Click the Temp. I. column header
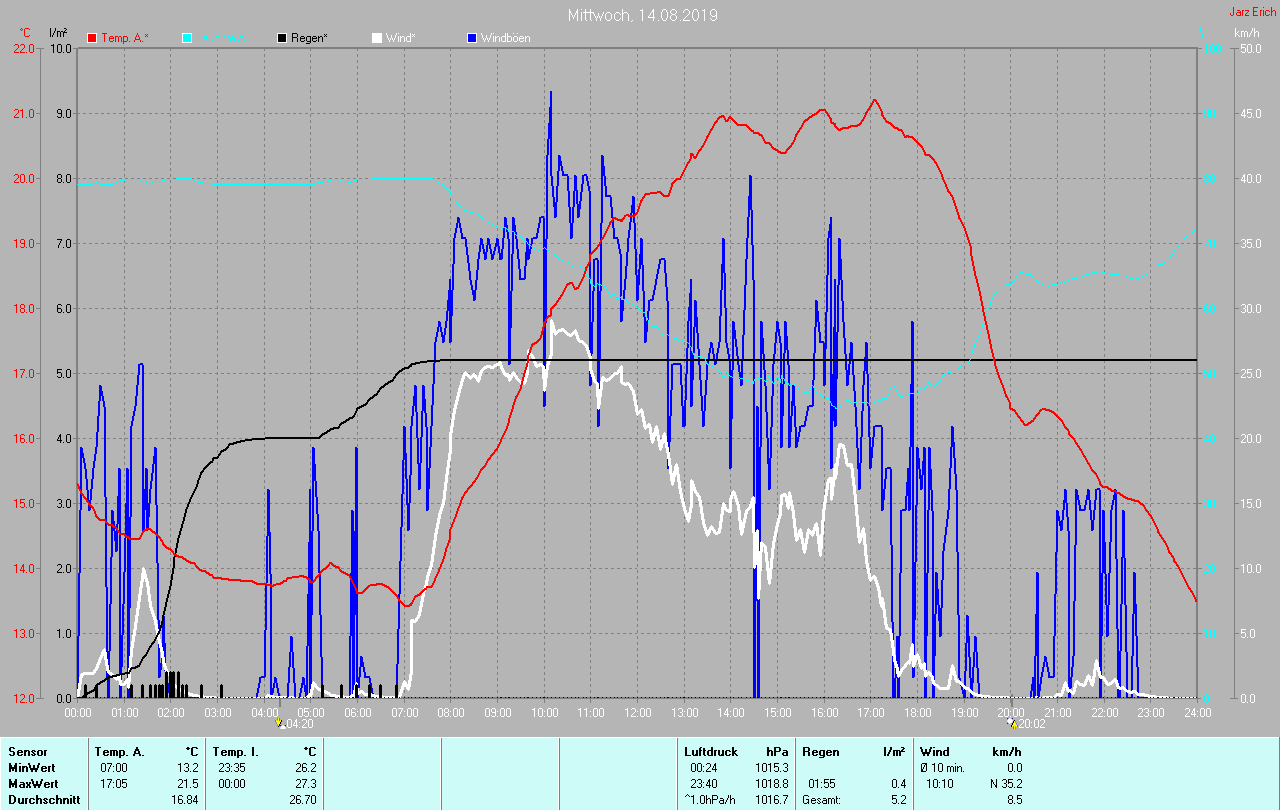 coord(235,751)
